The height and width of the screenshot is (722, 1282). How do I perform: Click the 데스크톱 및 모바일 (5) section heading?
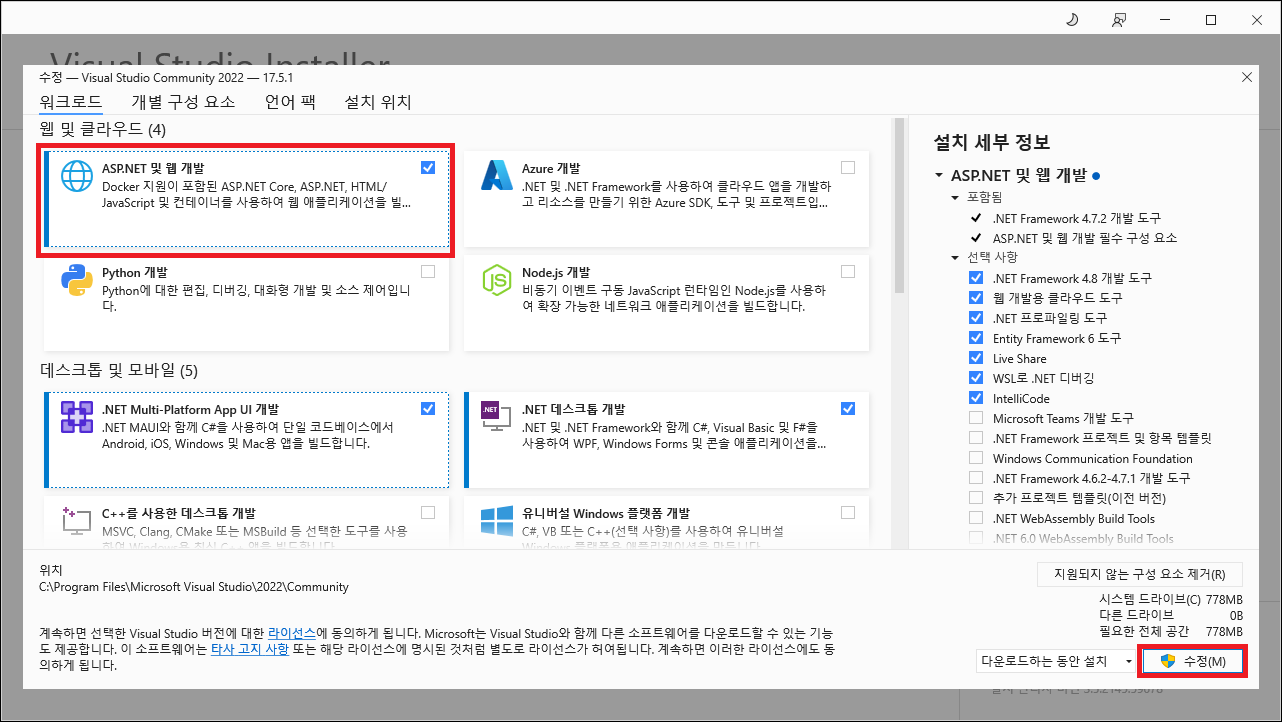(x=119, y=370)
